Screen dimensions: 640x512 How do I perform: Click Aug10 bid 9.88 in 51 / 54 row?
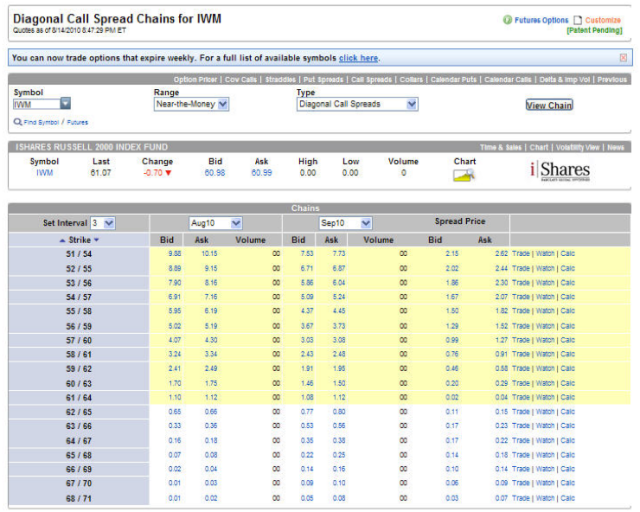[175, 254]
